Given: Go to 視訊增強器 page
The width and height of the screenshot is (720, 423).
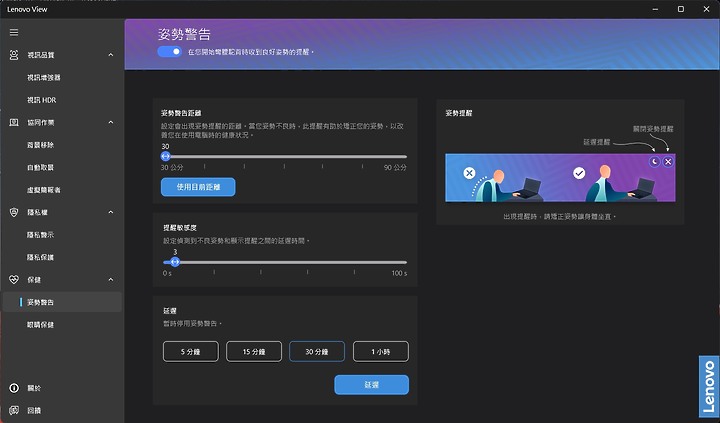Looking at the screenshot, I should point(44,78).
